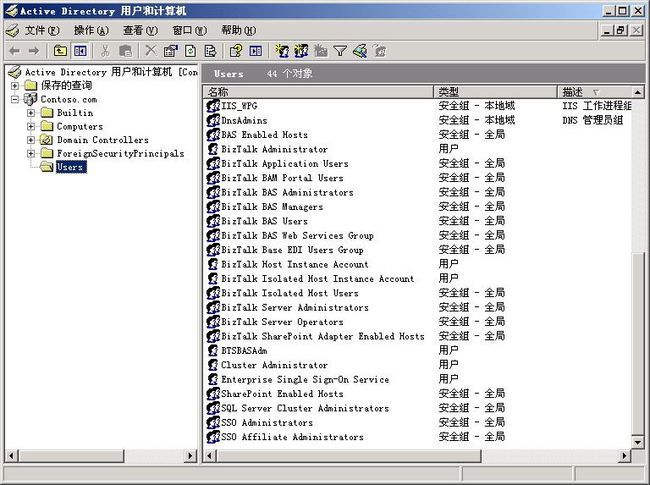This screenshot has height=485, width=650.
Task: Click list pane scroll right arrow
Action: click(x=624, y=456)
